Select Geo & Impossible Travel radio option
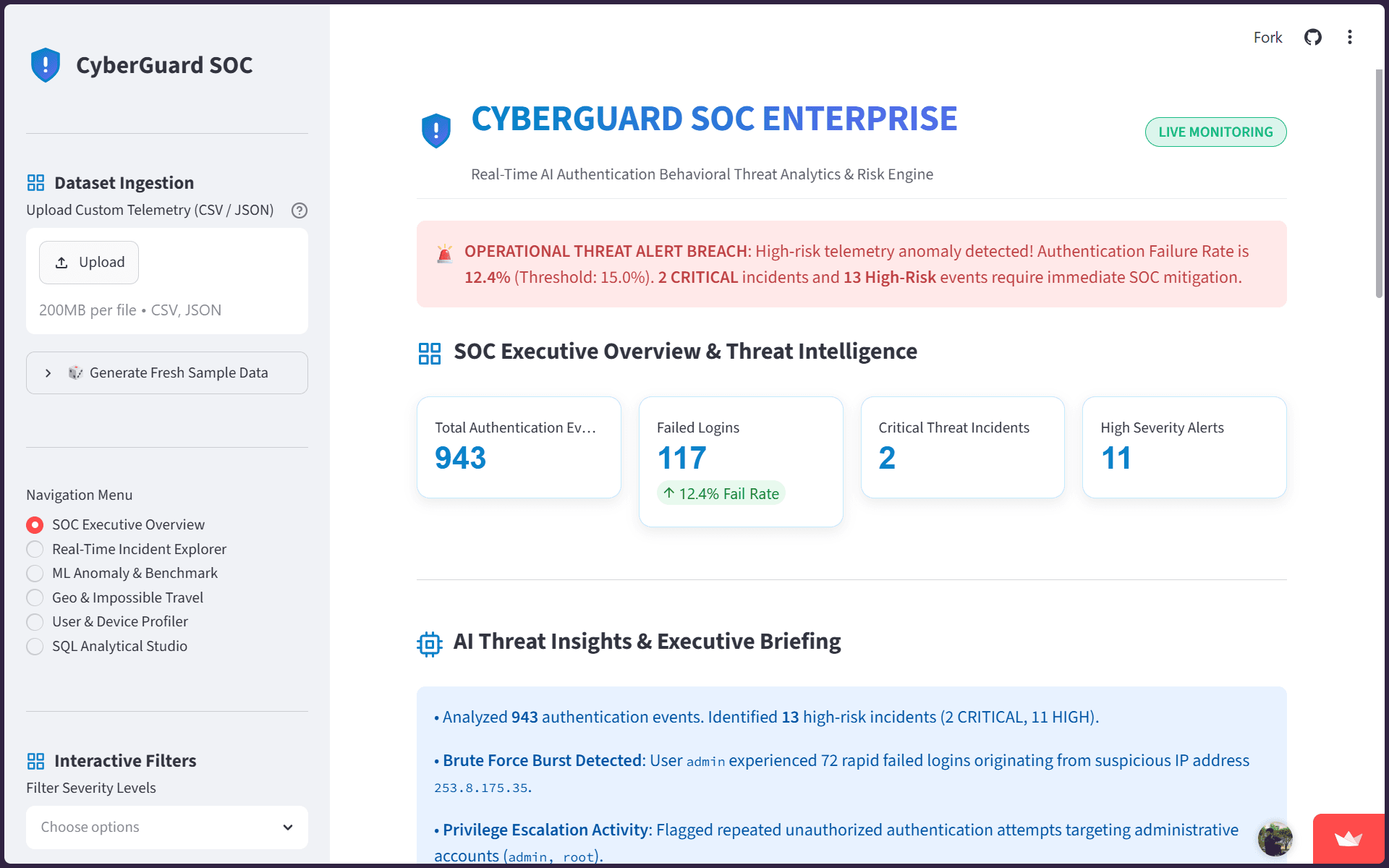This screenshot has width=1389, height=868. tap(115, 597)
